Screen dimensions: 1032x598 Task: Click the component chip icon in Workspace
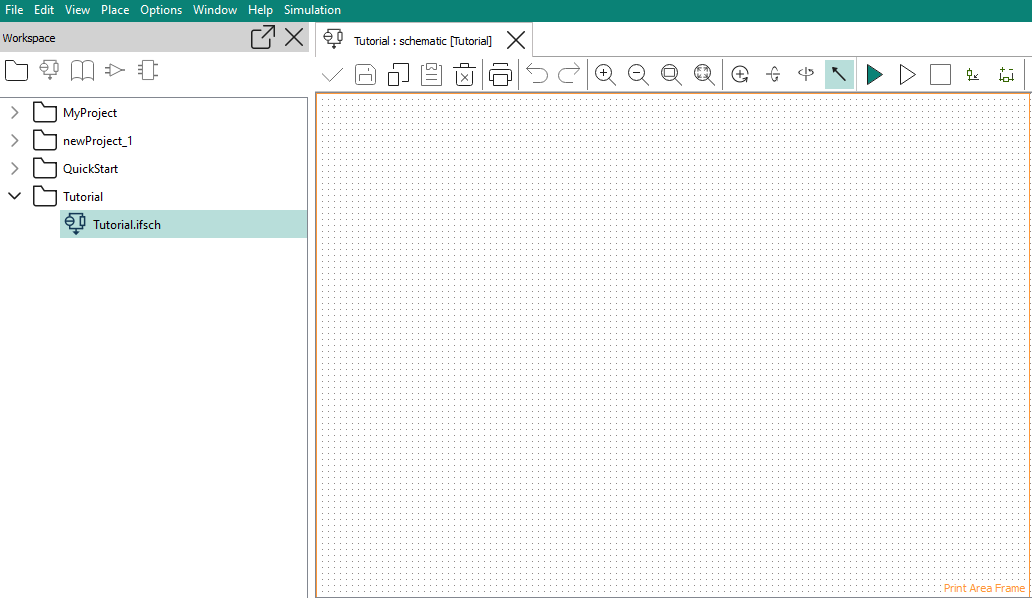(148, 70)
